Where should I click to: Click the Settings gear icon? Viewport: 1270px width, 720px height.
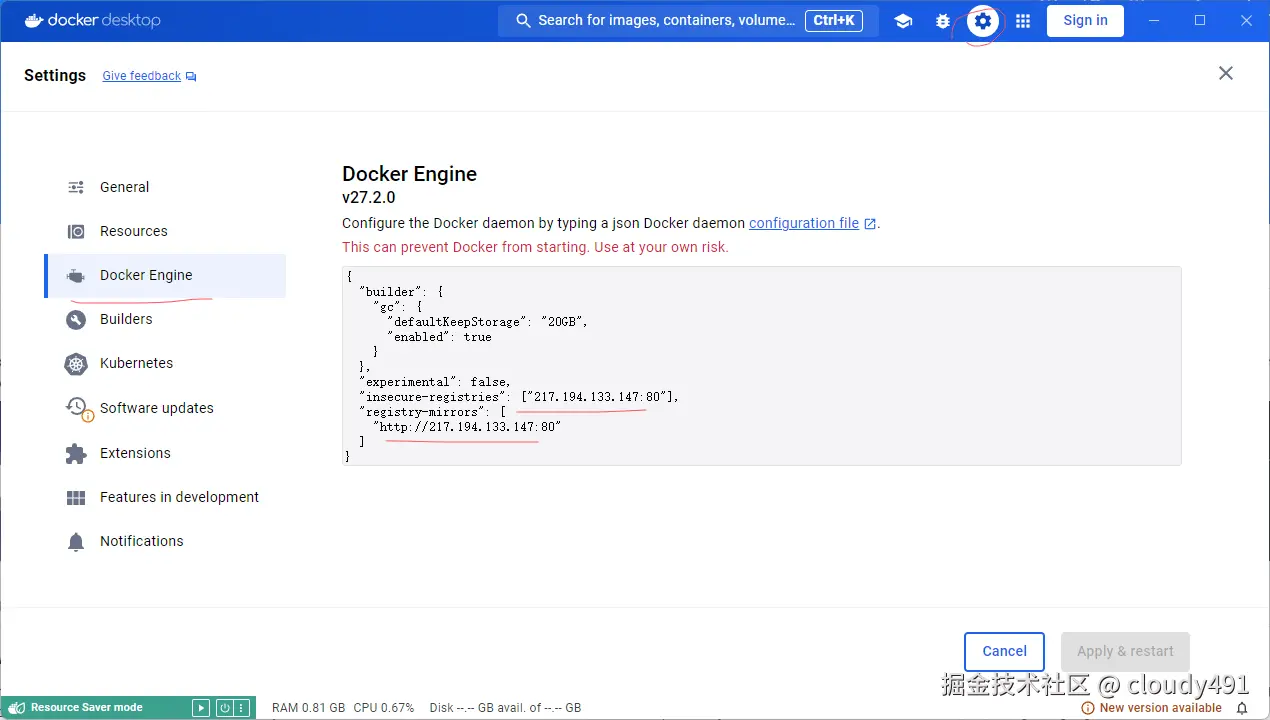pyautogui.click(x=983, y=20)
